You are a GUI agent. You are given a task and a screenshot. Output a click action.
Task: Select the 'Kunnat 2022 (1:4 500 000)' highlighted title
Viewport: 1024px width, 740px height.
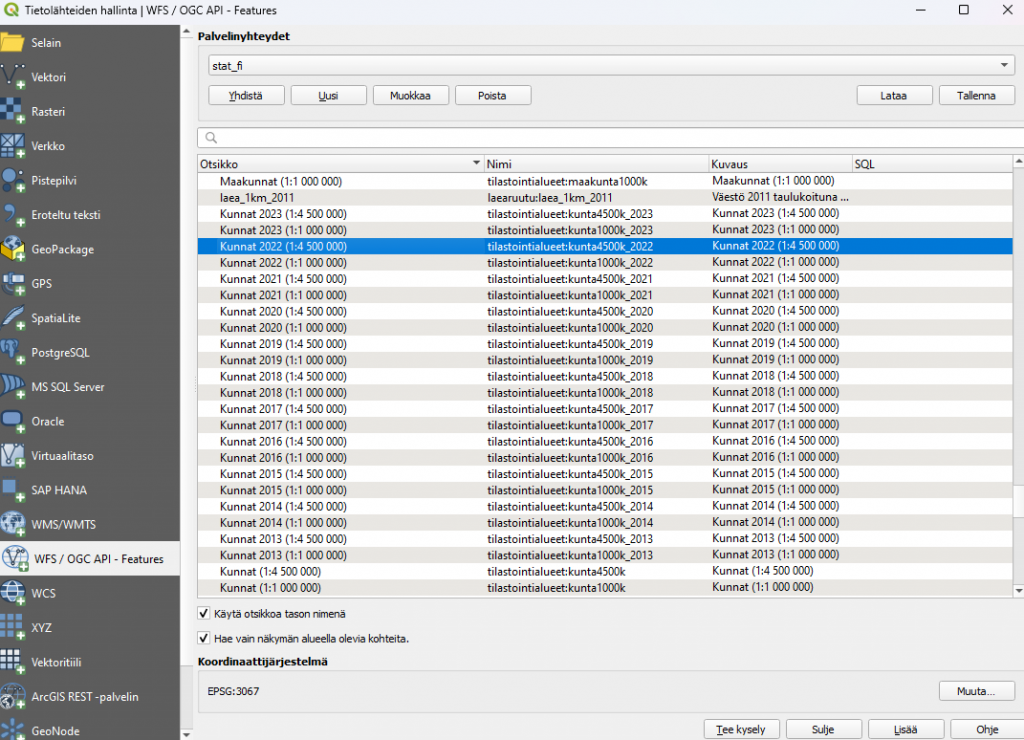click(x=283, y=246)
